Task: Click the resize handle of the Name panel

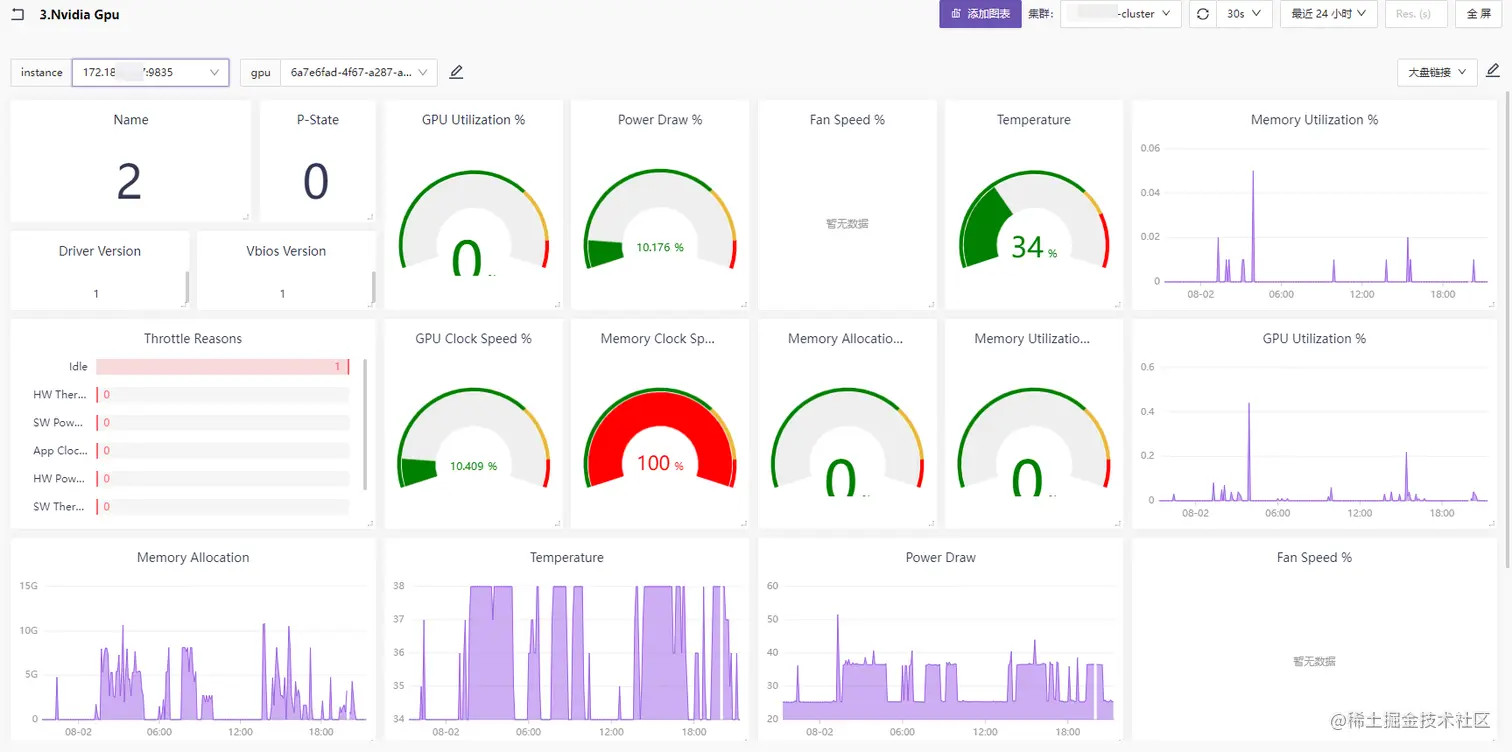Action: tap(245, 217)
